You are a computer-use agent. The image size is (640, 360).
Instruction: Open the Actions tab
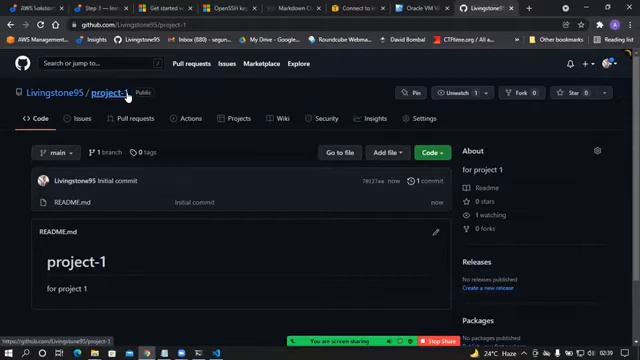[x=186, y=119]
